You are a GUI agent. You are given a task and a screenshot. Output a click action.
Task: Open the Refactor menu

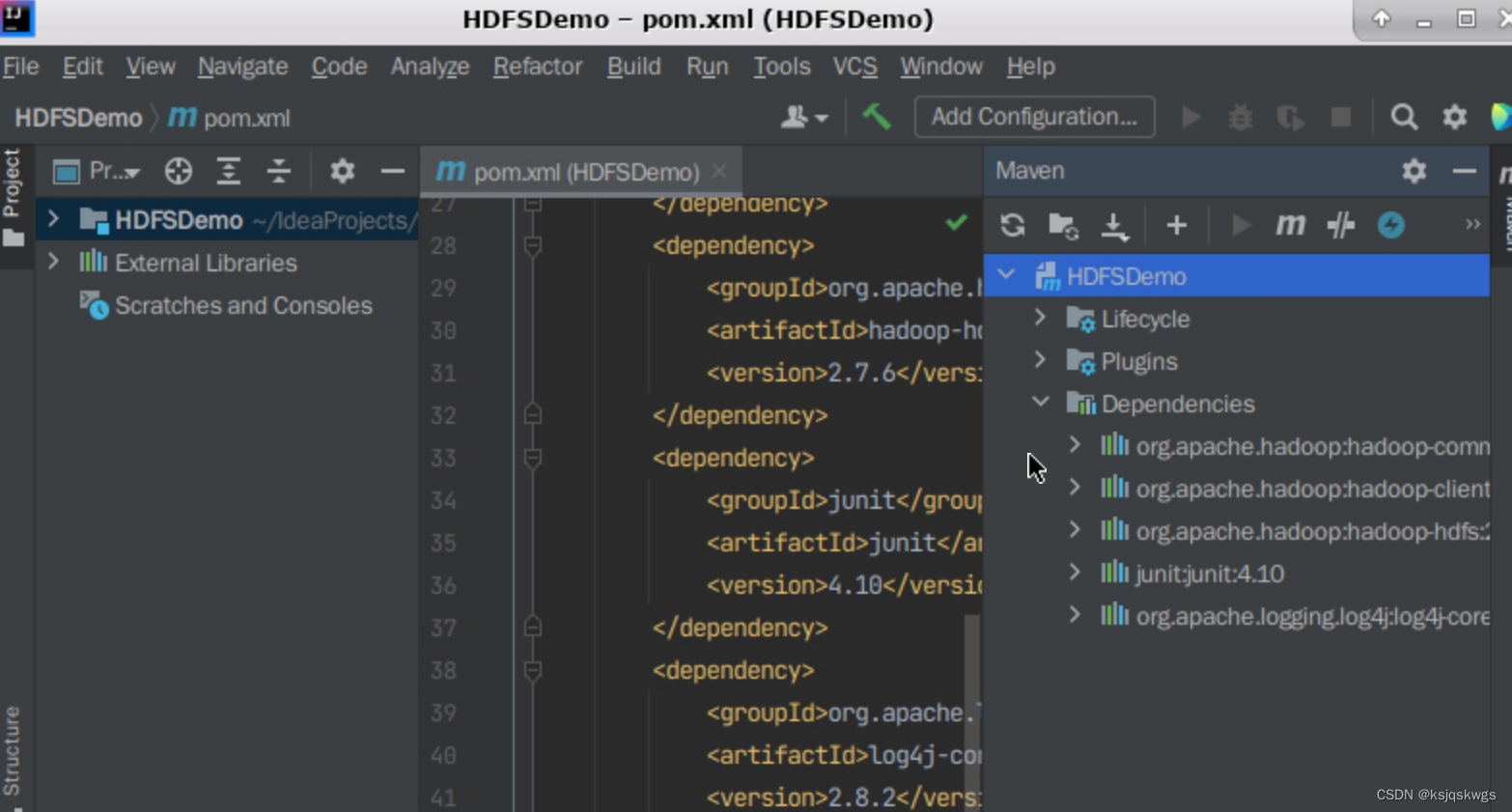pyautogui.click(x=537, y=67)
